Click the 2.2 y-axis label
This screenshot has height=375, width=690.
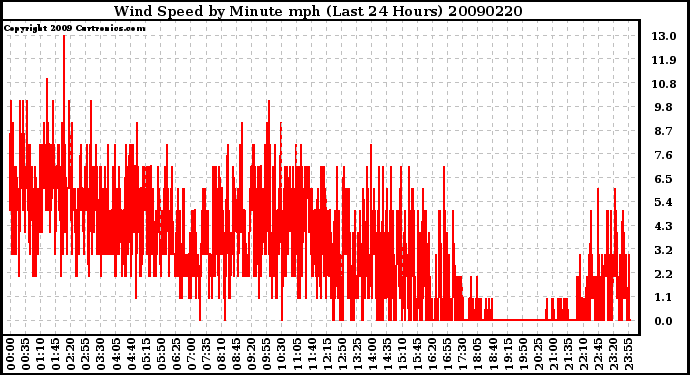[664, 274]
